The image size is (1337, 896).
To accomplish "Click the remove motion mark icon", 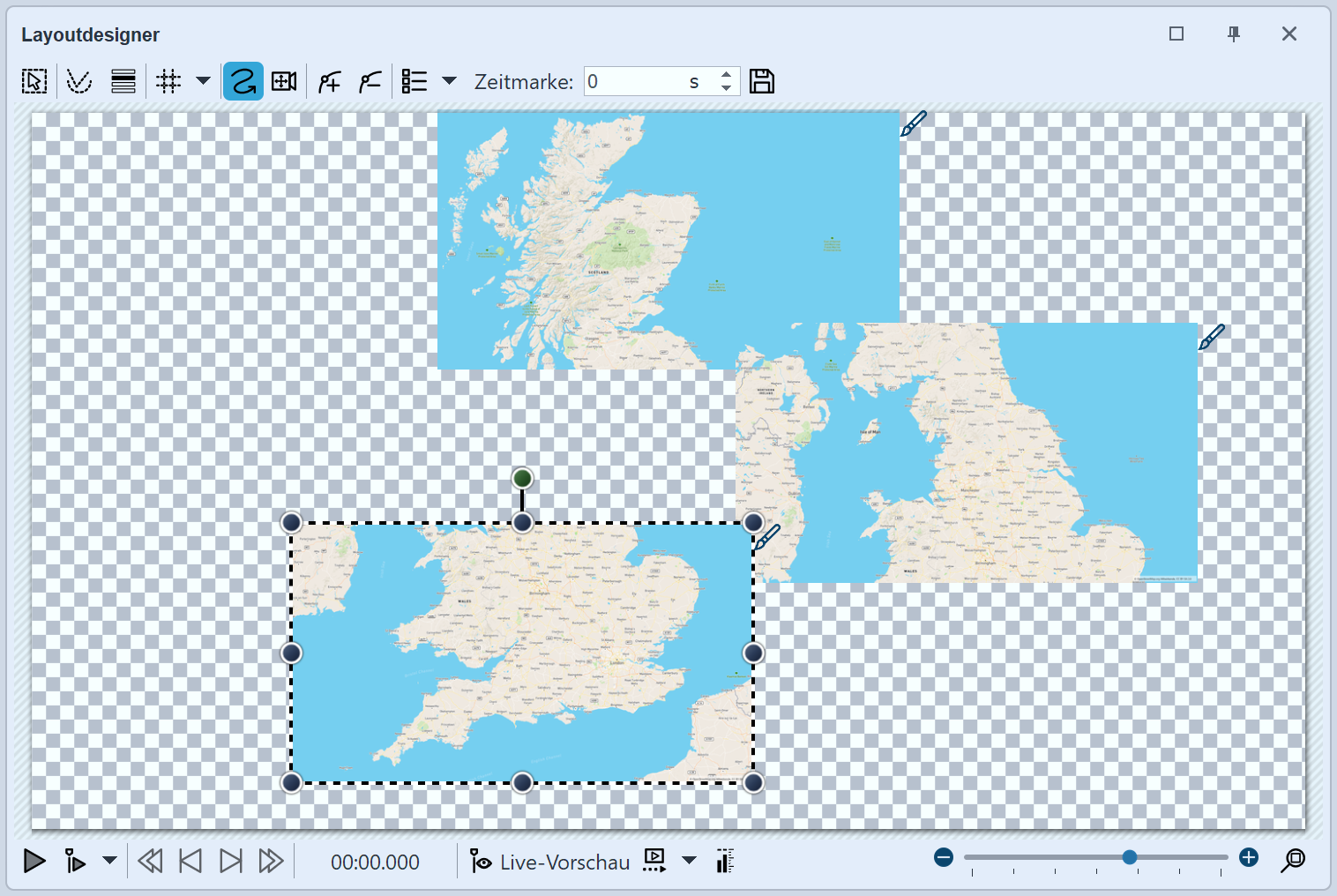I will click(x=370, y=82).
